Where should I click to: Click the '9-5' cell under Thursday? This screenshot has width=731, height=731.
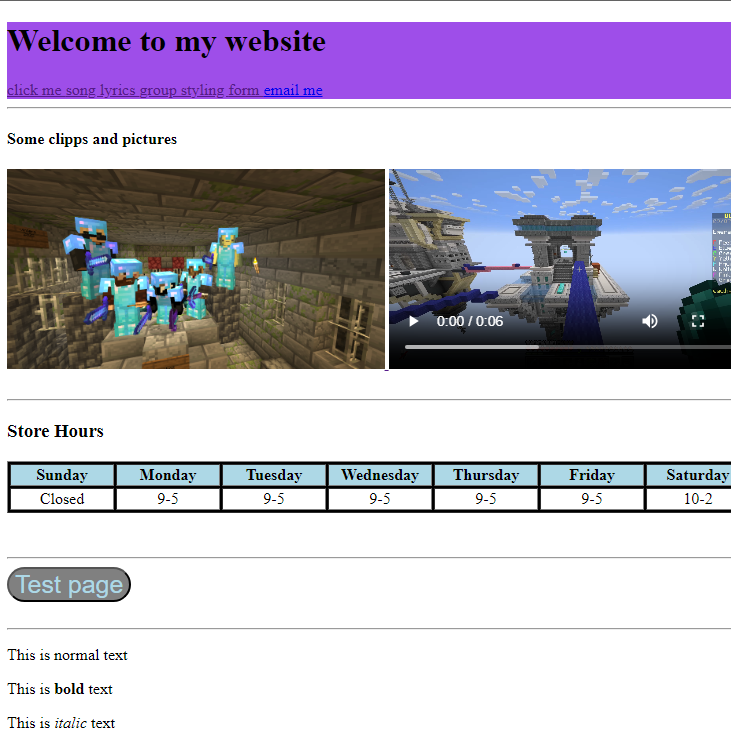[x=486, y=499]
